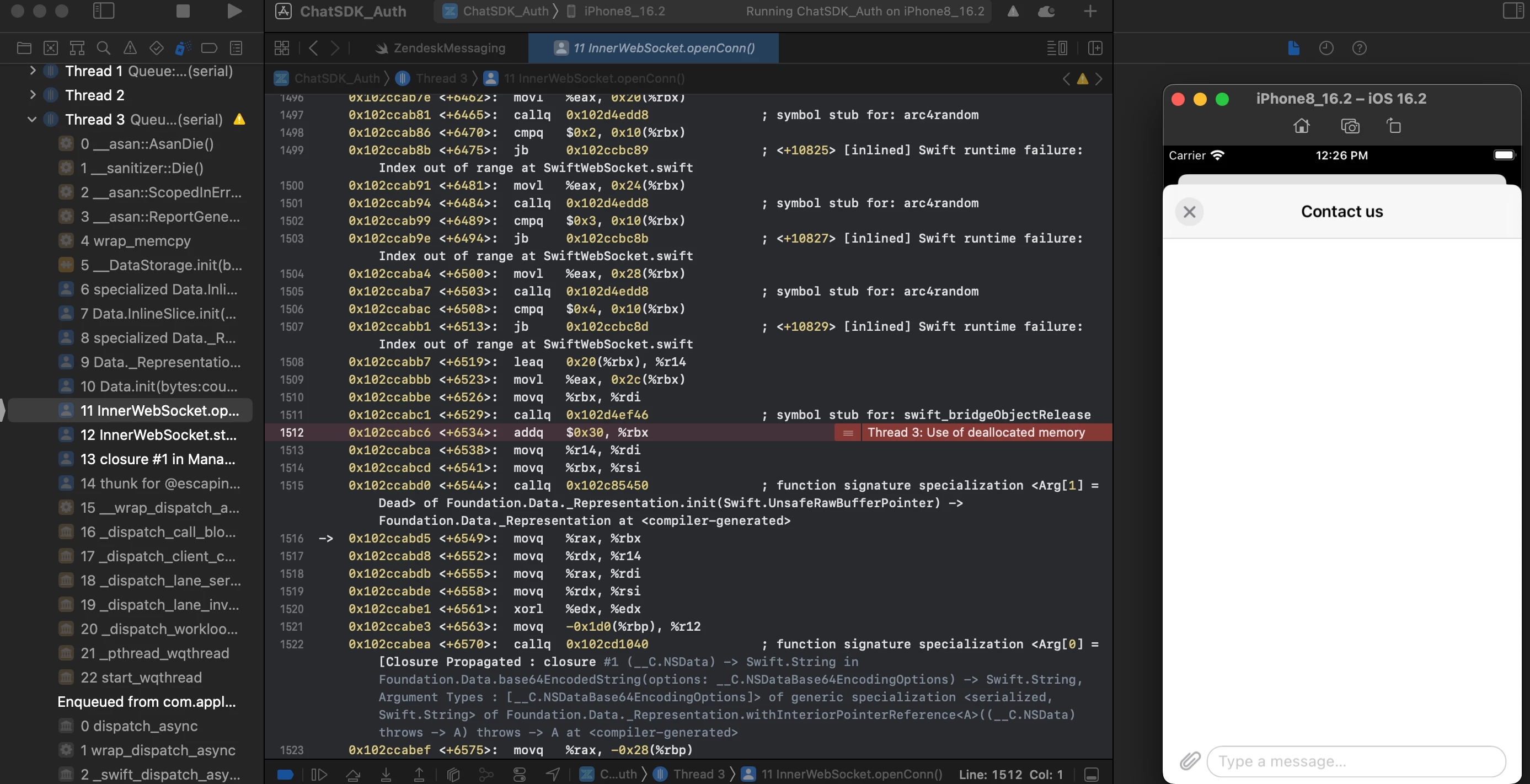
Task: Open the Debug View Hierarchy tool
Action: point(453,774)
